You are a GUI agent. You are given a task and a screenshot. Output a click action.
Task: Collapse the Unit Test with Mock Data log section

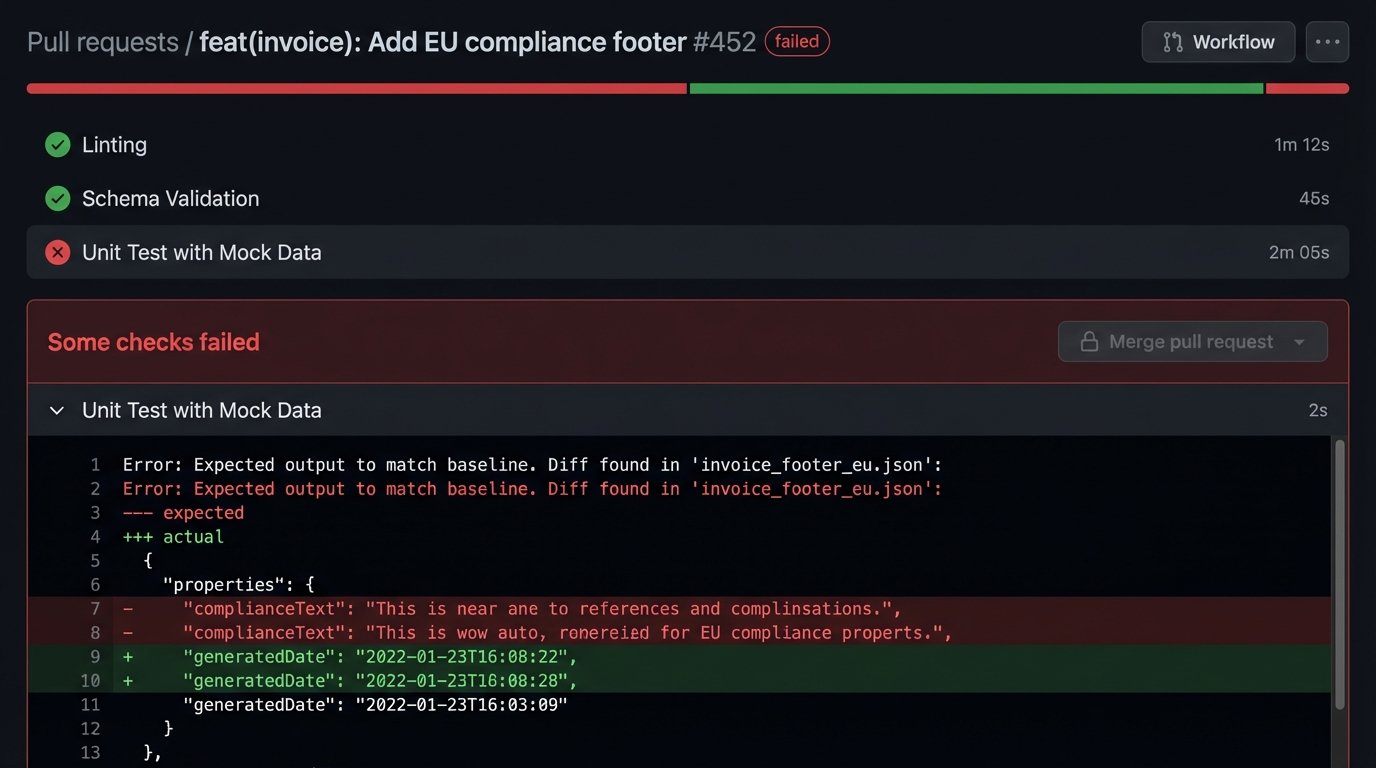click(57, 411)
